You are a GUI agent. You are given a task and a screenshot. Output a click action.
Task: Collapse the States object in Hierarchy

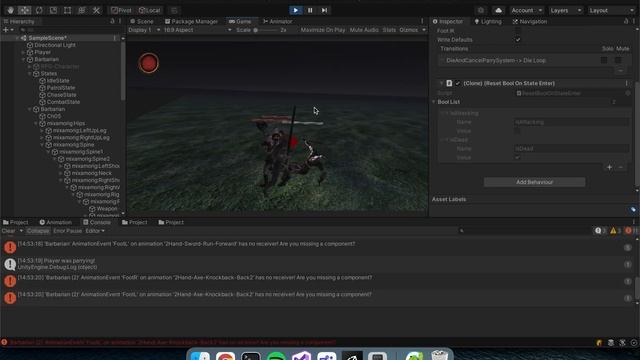(29, 74)
